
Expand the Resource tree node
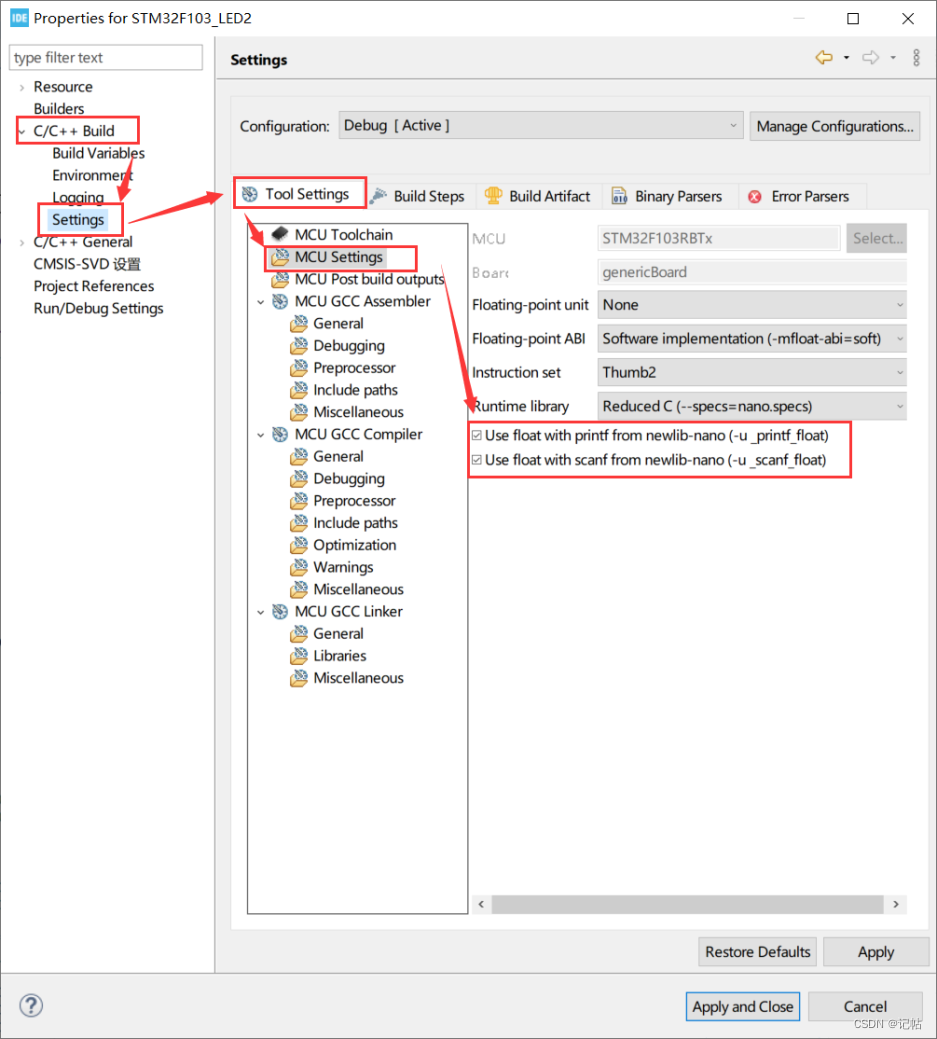(x=22, y=87)
